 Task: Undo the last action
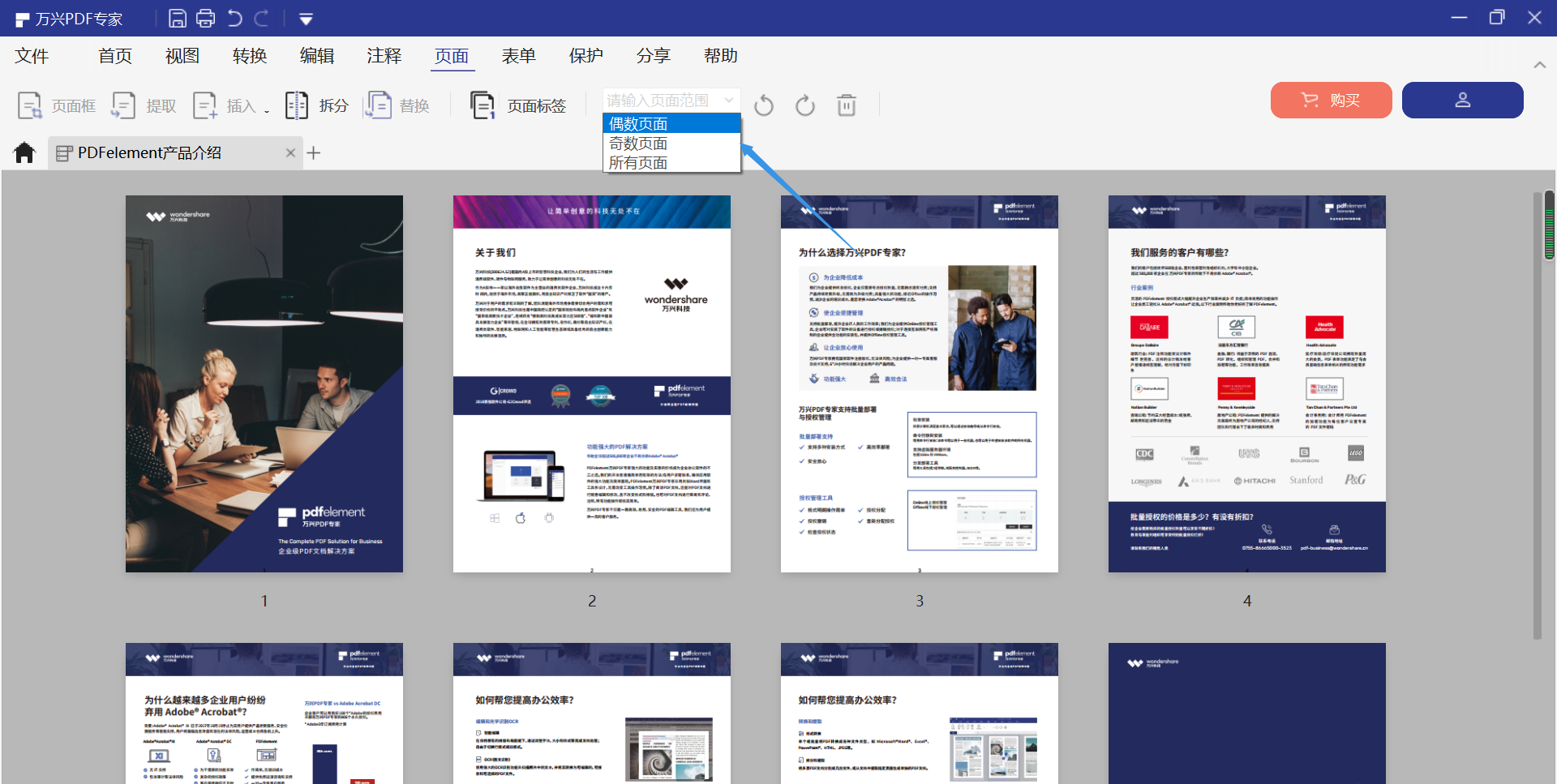pos(235,18)
